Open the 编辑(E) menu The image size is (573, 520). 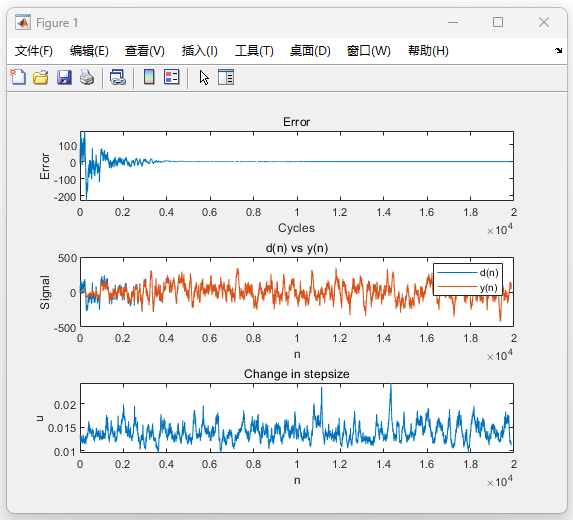89,51
